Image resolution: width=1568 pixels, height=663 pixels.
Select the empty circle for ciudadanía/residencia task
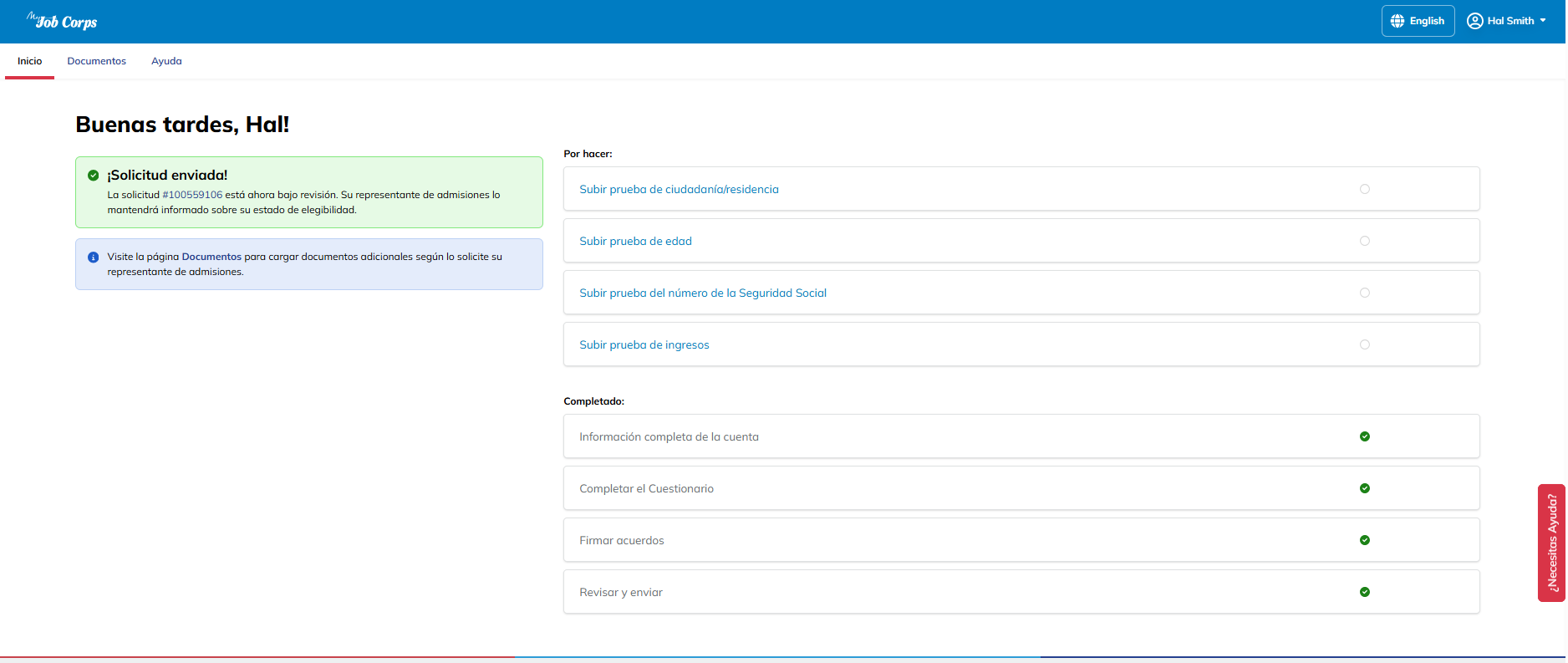tap(1364, 189)
